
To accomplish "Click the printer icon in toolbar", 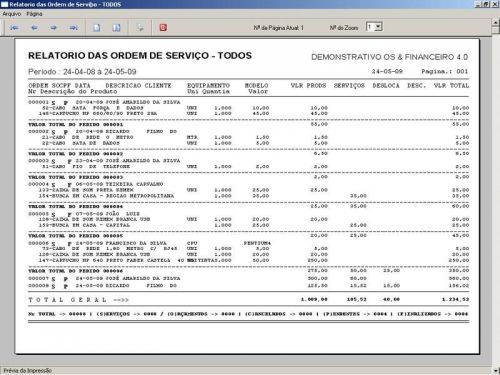I will [140, 28].
